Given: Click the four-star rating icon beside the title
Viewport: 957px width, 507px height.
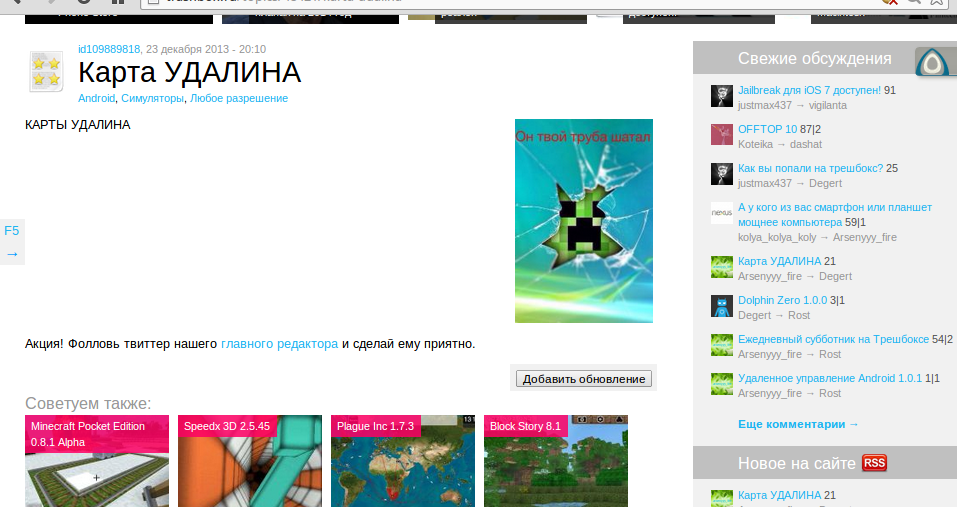Looking at the screenshot, I should pos(46,71).
